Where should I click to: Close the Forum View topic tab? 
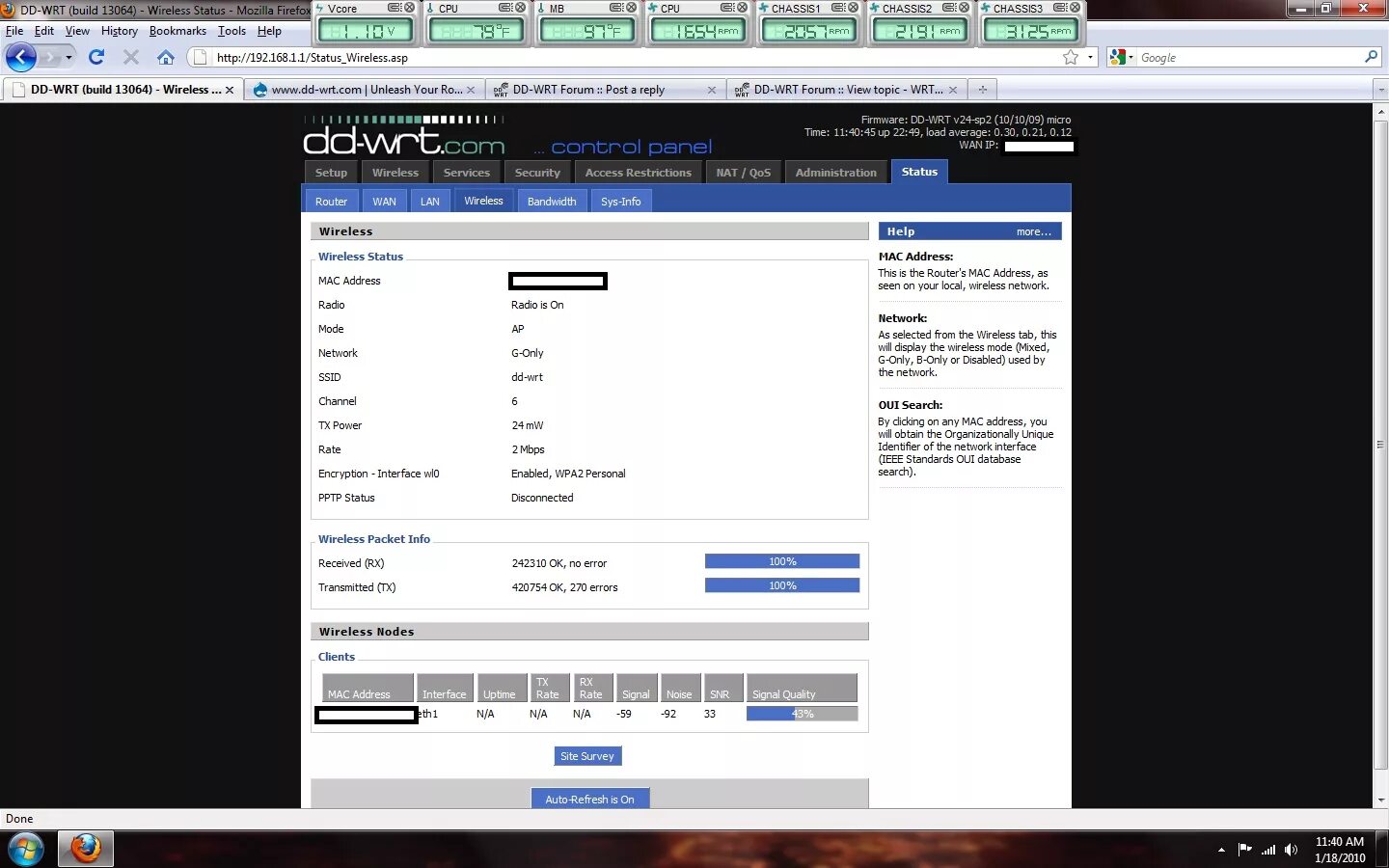[953, 90]
